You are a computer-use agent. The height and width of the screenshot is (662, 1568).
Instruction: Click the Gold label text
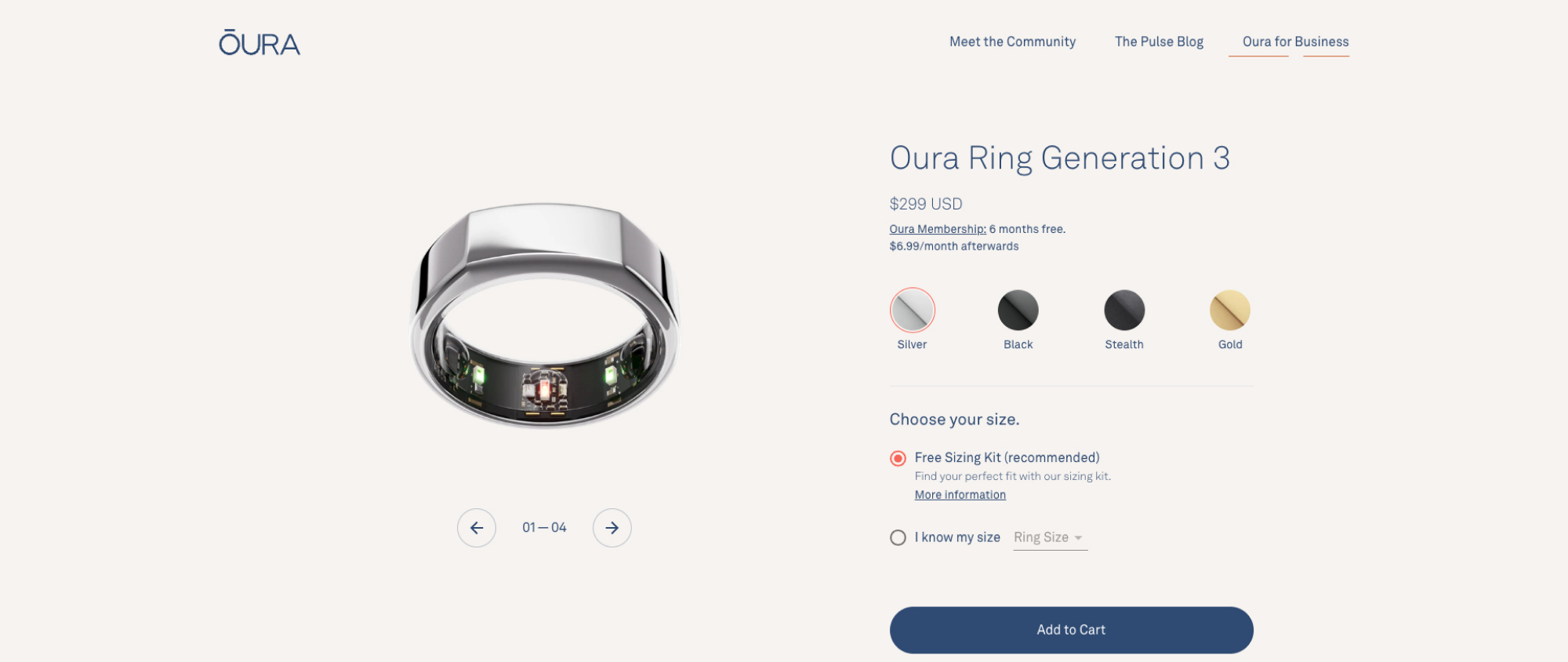[1230, 344]
